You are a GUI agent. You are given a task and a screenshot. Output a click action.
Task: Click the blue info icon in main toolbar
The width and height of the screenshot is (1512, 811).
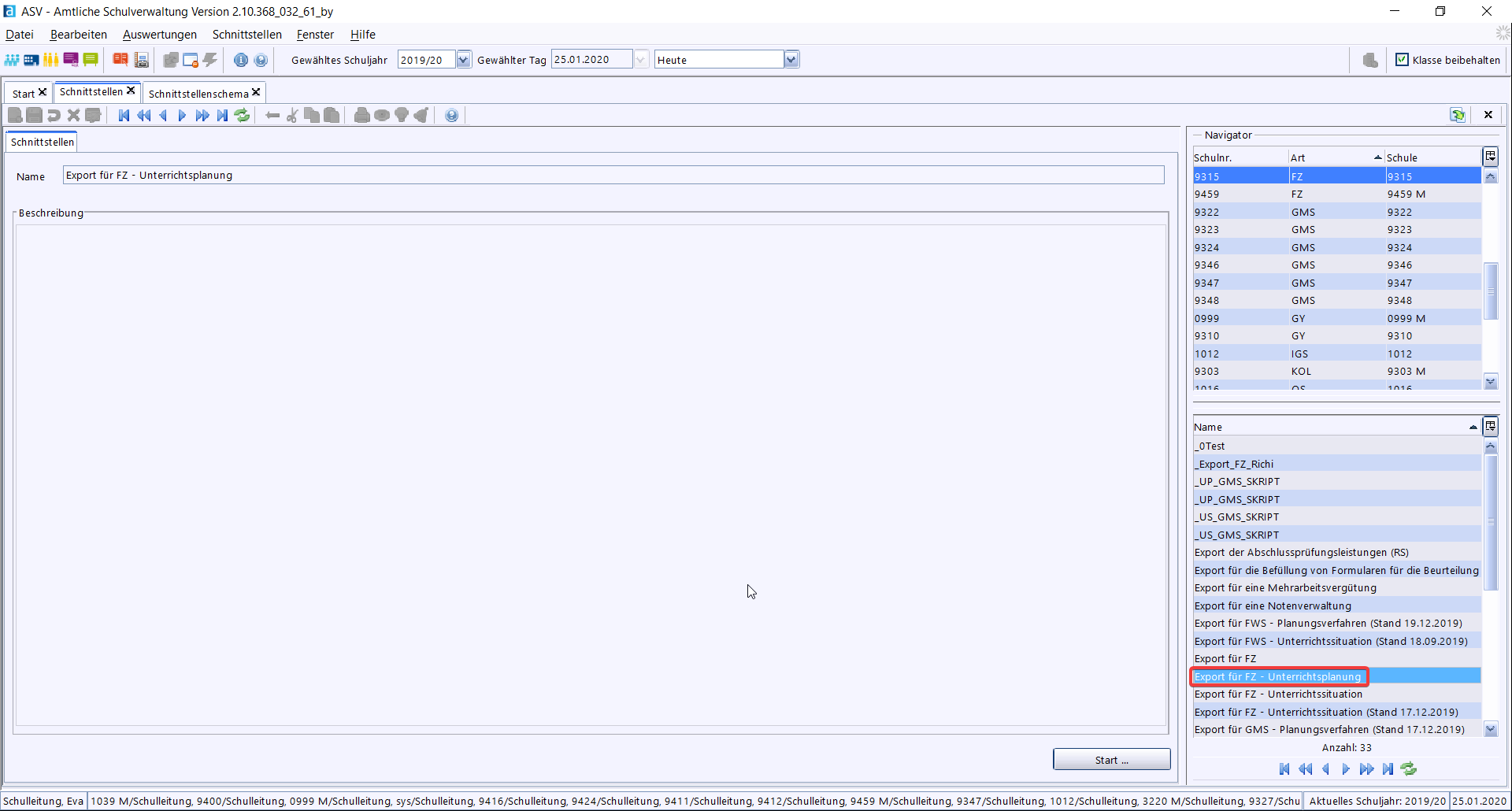click(241, 60)
